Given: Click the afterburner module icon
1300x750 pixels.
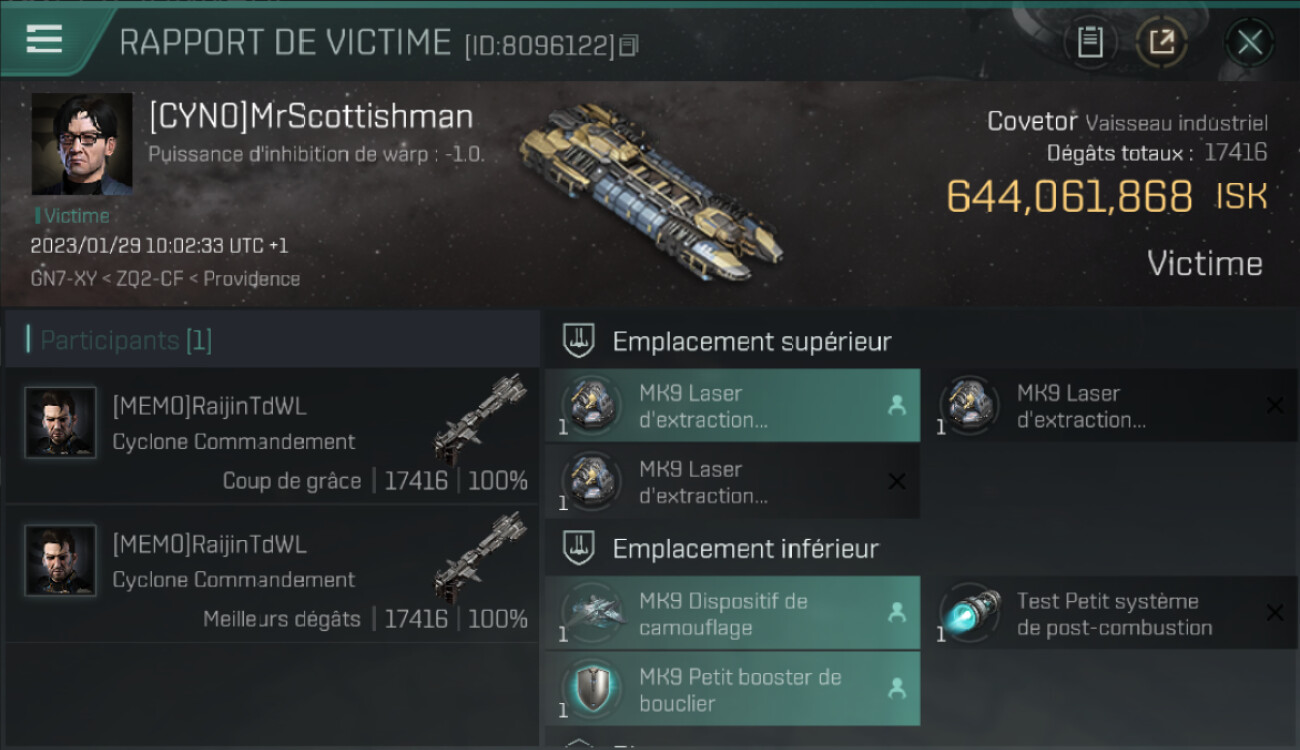Looking at the screenshot, I should (x=970, y=613).
